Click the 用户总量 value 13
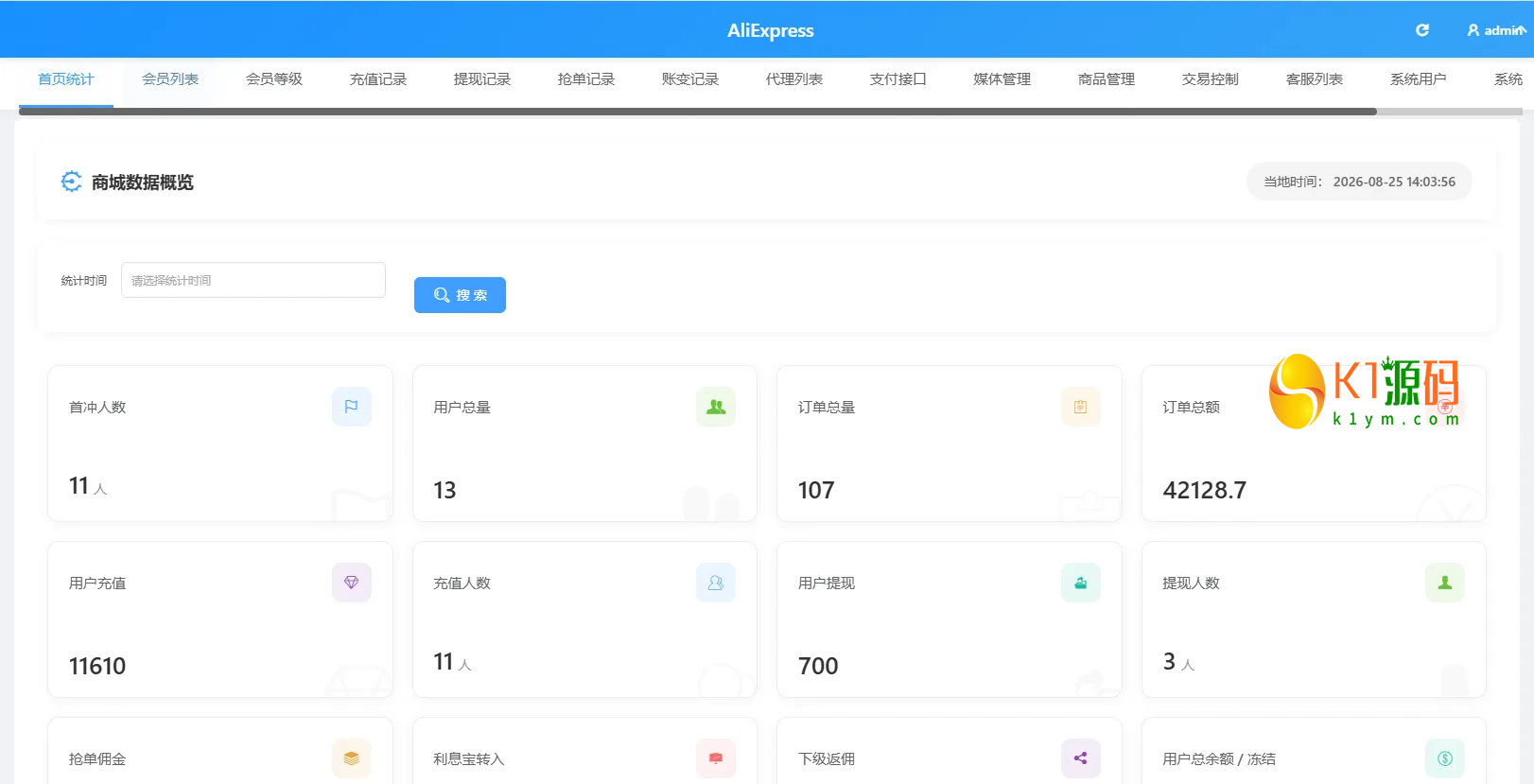 coord(445,490)
